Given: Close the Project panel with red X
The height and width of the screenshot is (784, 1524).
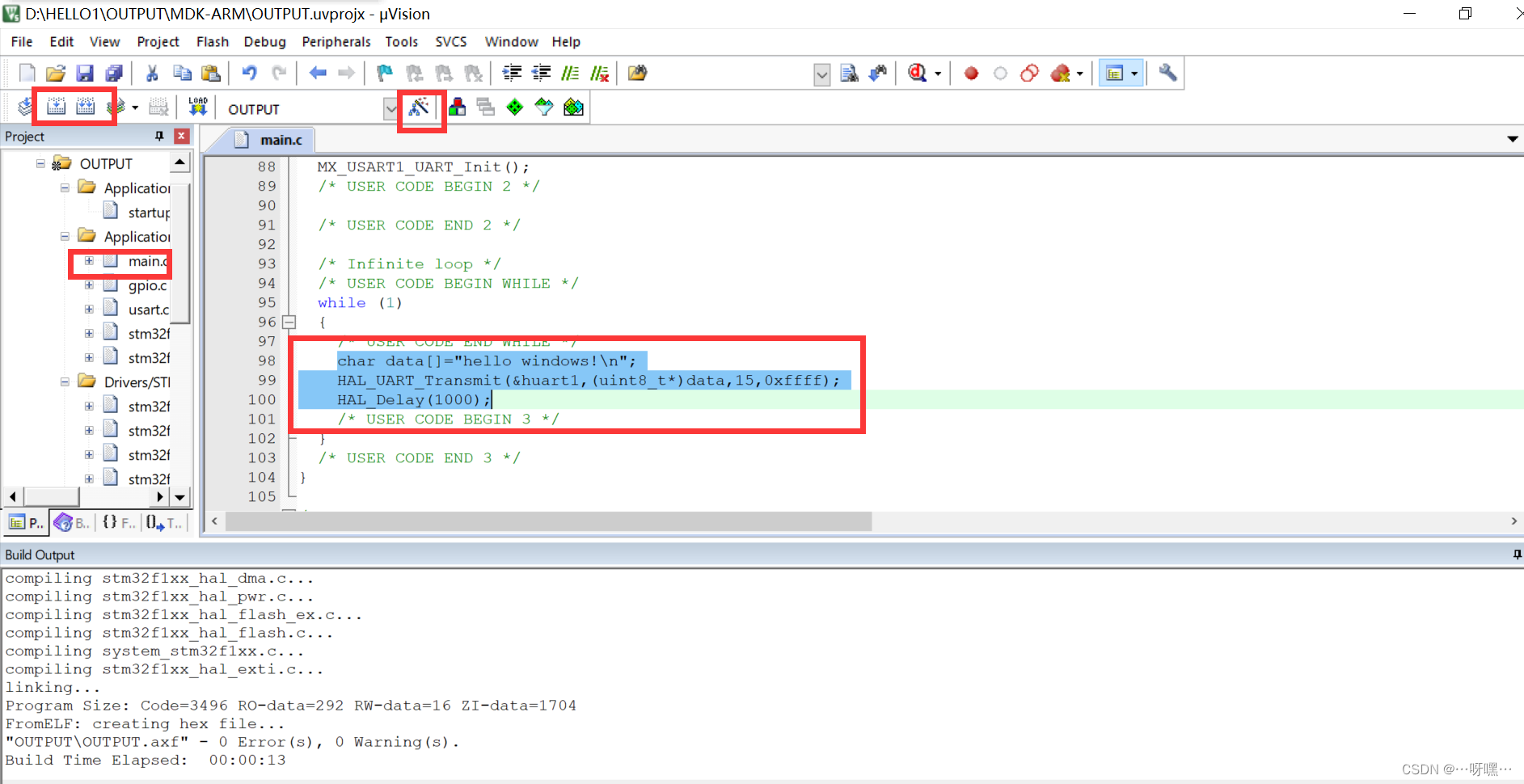Looking at the screenshot, I should 182,136.
